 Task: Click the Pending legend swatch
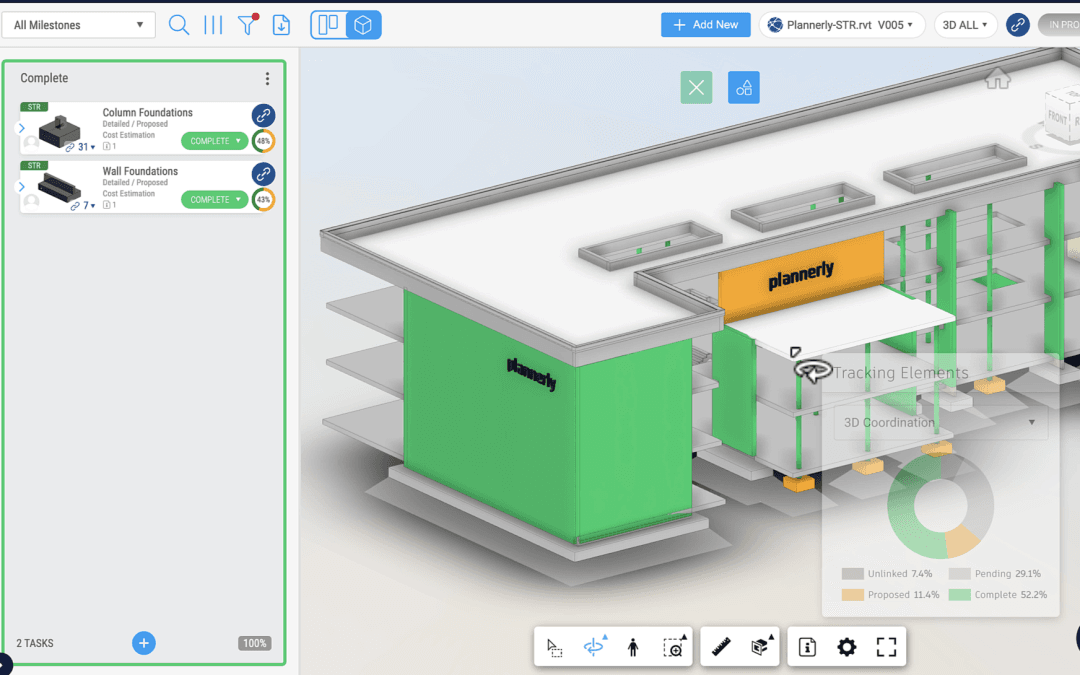coord(959,574)
